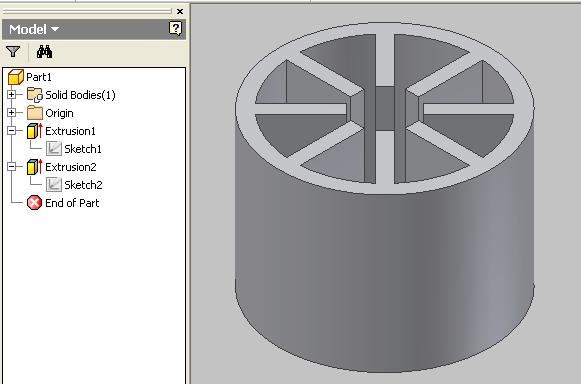Image resolution: width=581 pixels, height=384 pixels.
Task: Collapse the Extrusion1 node
Action: [x=11, y=130]
